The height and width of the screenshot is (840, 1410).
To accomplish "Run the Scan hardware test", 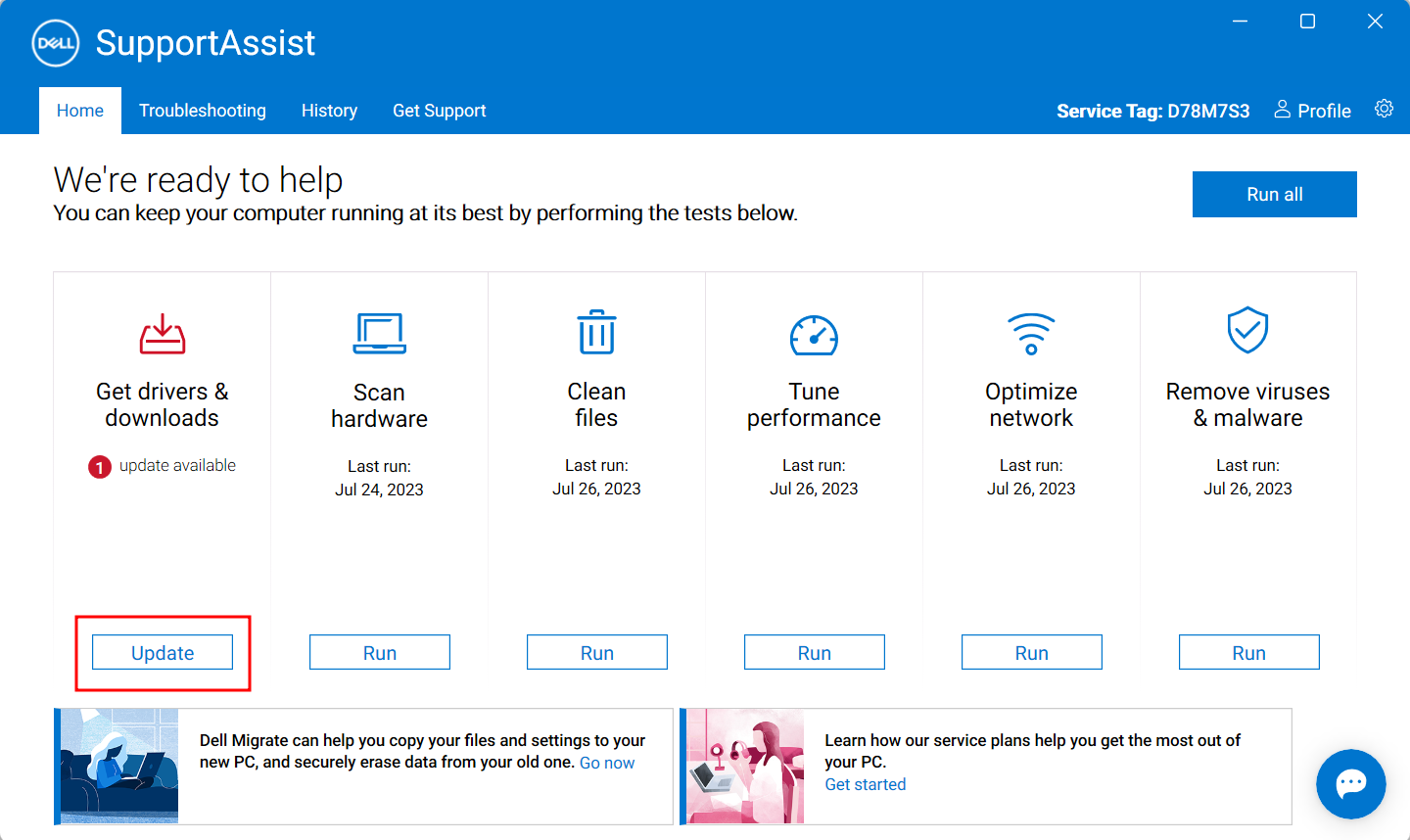I will pyautogui.click(x=380, y=653).
